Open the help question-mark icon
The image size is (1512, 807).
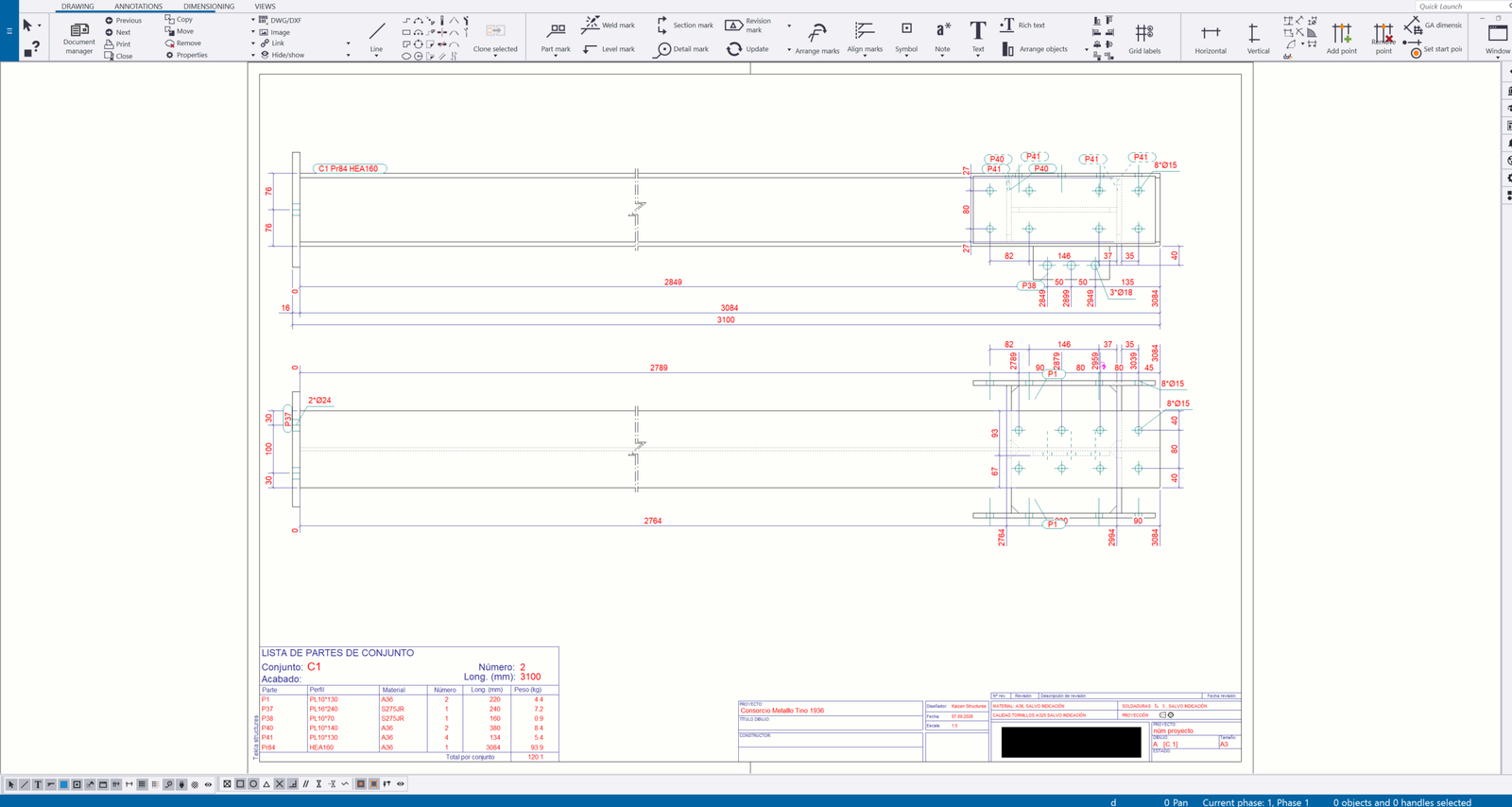33,48
